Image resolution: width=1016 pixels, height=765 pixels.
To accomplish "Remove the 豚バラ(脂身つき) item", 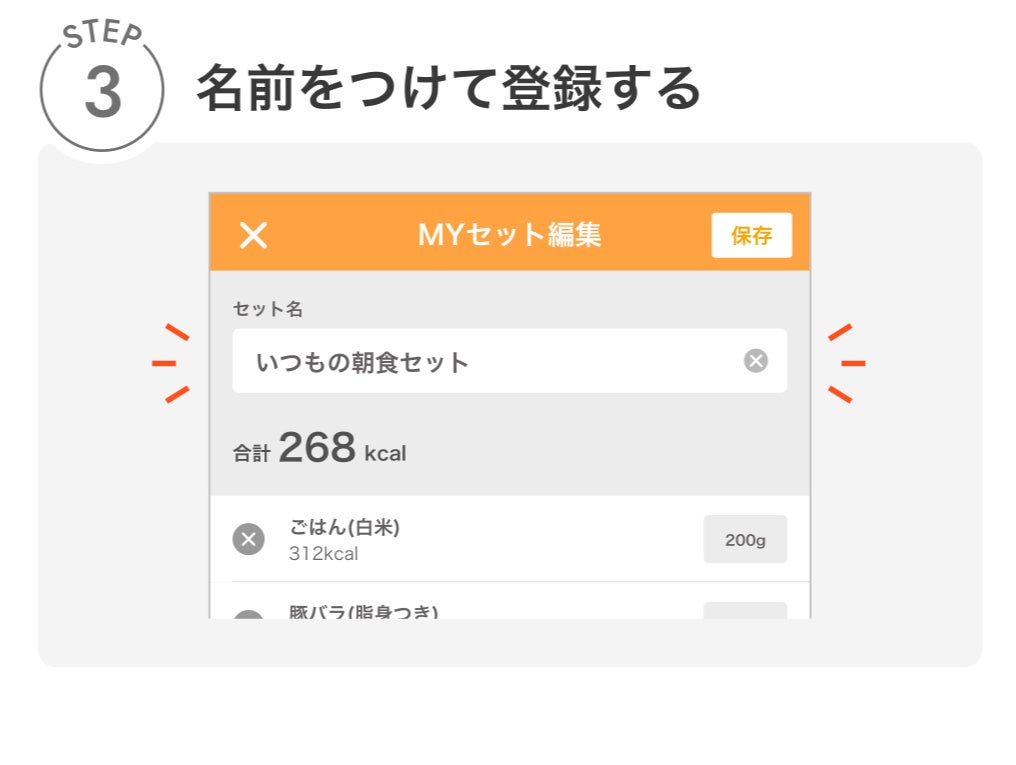I will coord(248,615).
